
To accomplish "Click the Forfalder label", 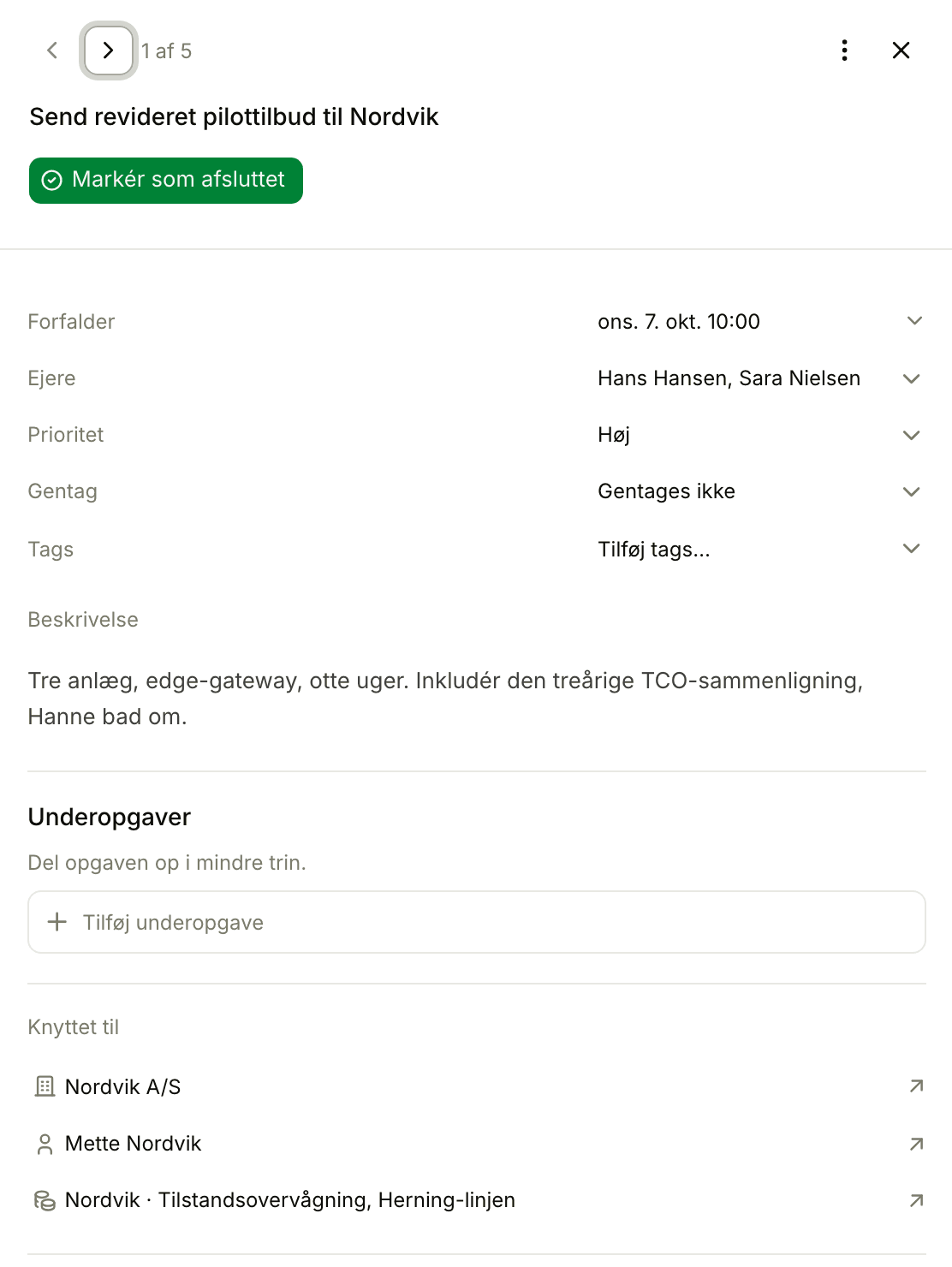I will pyautogui.click(x=71, y=322).
